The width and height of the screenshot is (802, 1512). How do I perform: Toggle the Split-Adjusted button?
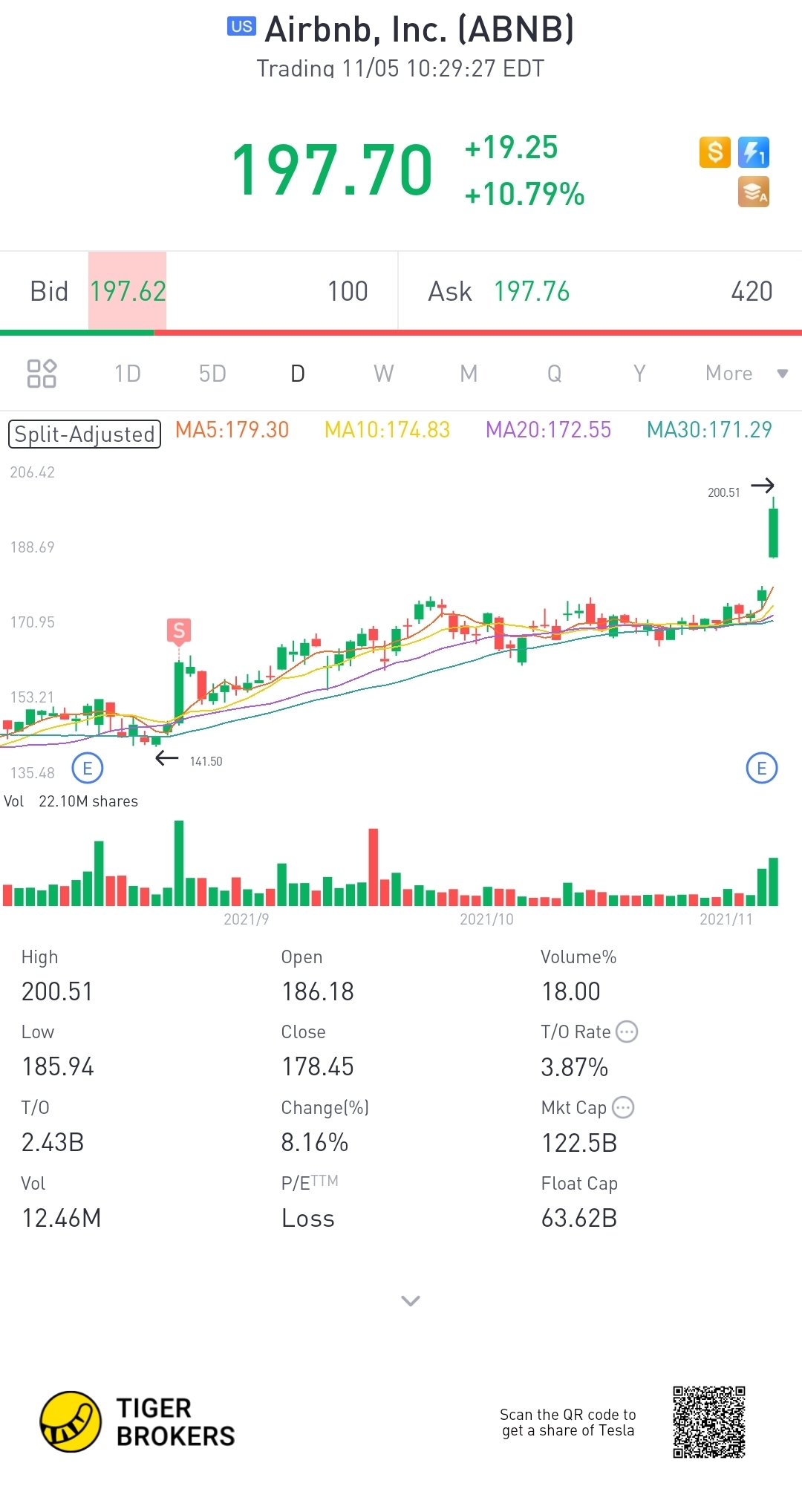(x=85, y=434)
